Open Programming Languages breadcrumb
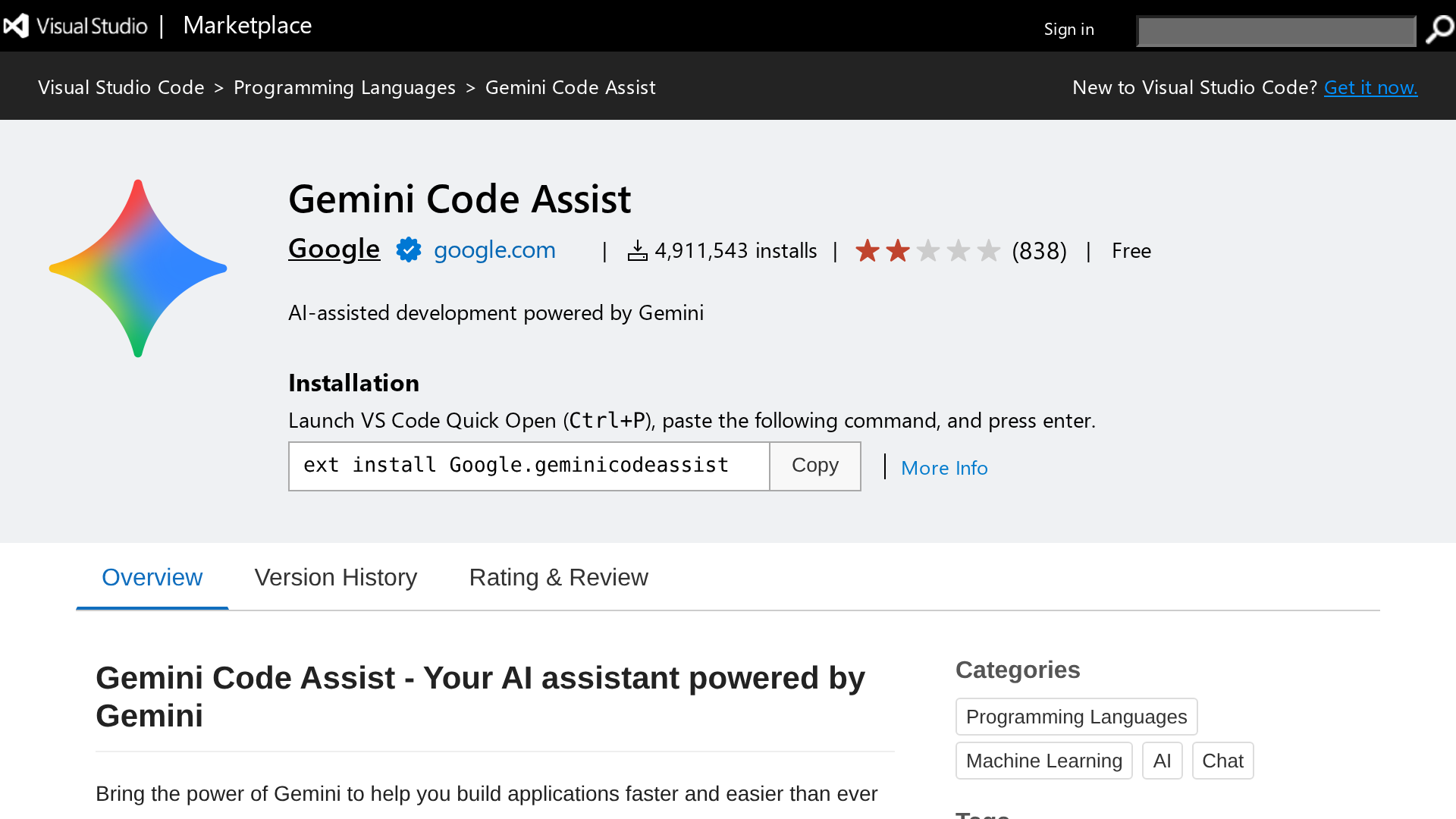Image resolution: width=1456 pixels, height=819 pixels. [x=344, y=87]
